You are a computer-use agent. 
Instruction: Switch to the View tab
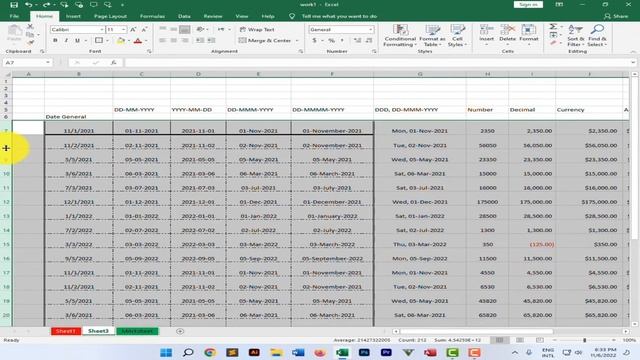242,16
